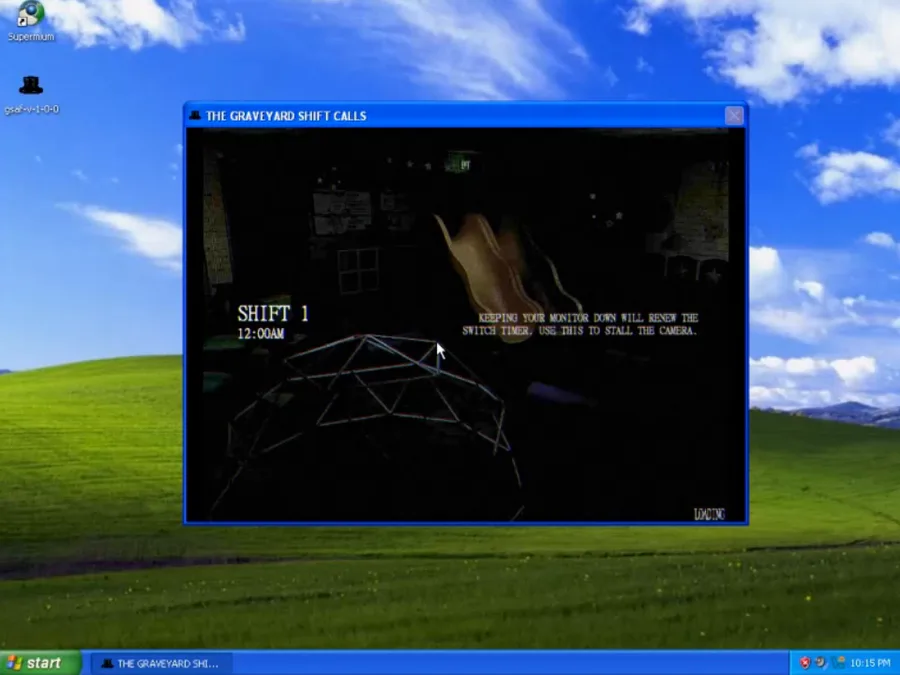The height and width of the screenshot is (675, 900).
Task: Click the network connection tray icon
Action: click(x=839, y=663)
